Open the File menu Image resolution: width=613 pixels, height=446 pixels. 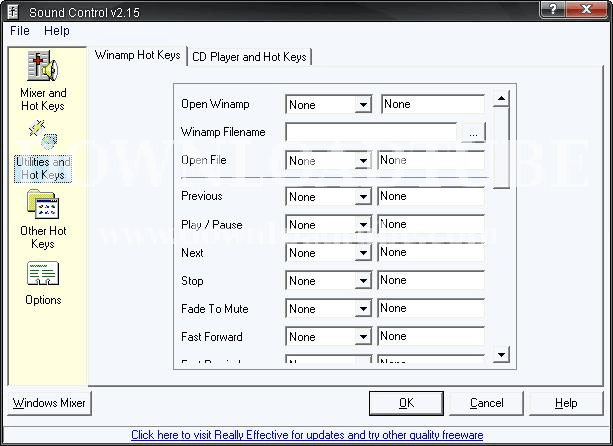click(20, 31)
